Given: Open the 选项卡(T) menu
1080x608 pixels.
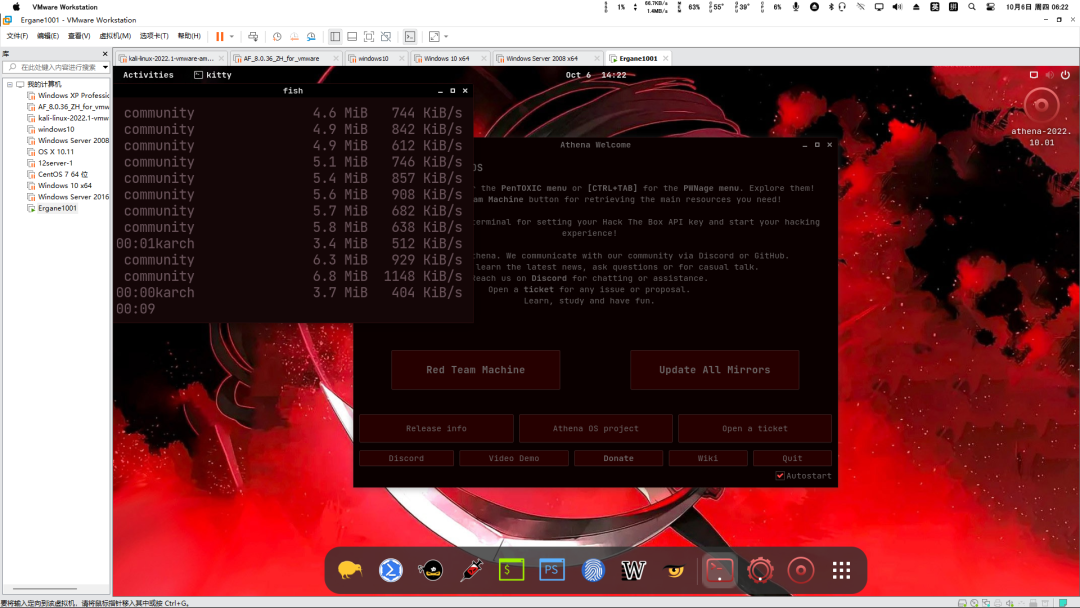Looking at the screenshot, I should pos(154,36).
